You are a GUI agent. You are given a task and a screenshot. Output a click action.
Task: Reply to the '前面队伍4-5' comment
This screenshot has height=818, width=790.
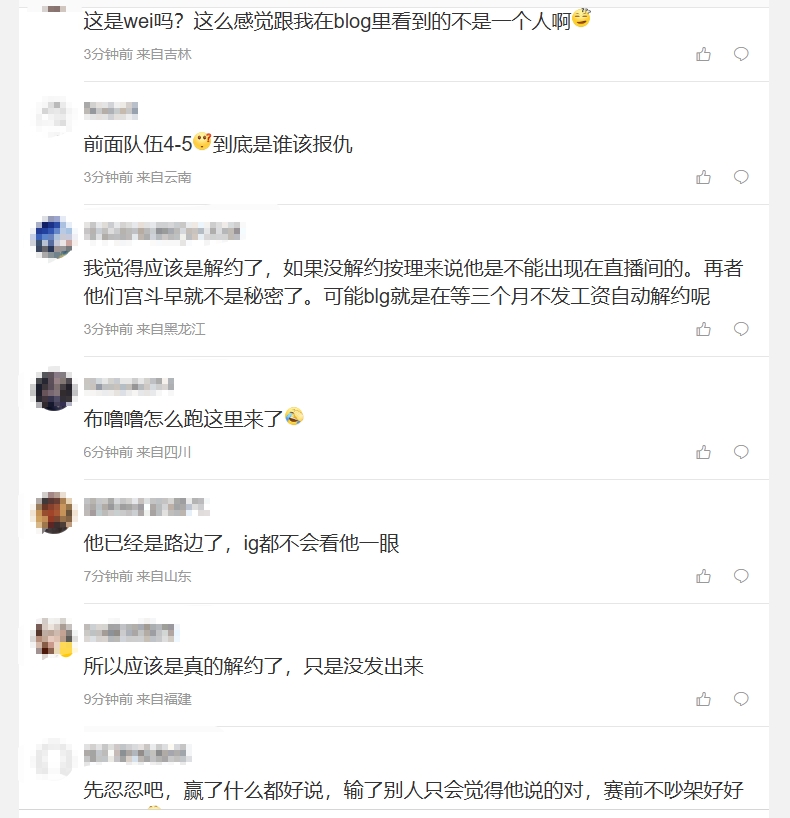(x=741, y=177)
